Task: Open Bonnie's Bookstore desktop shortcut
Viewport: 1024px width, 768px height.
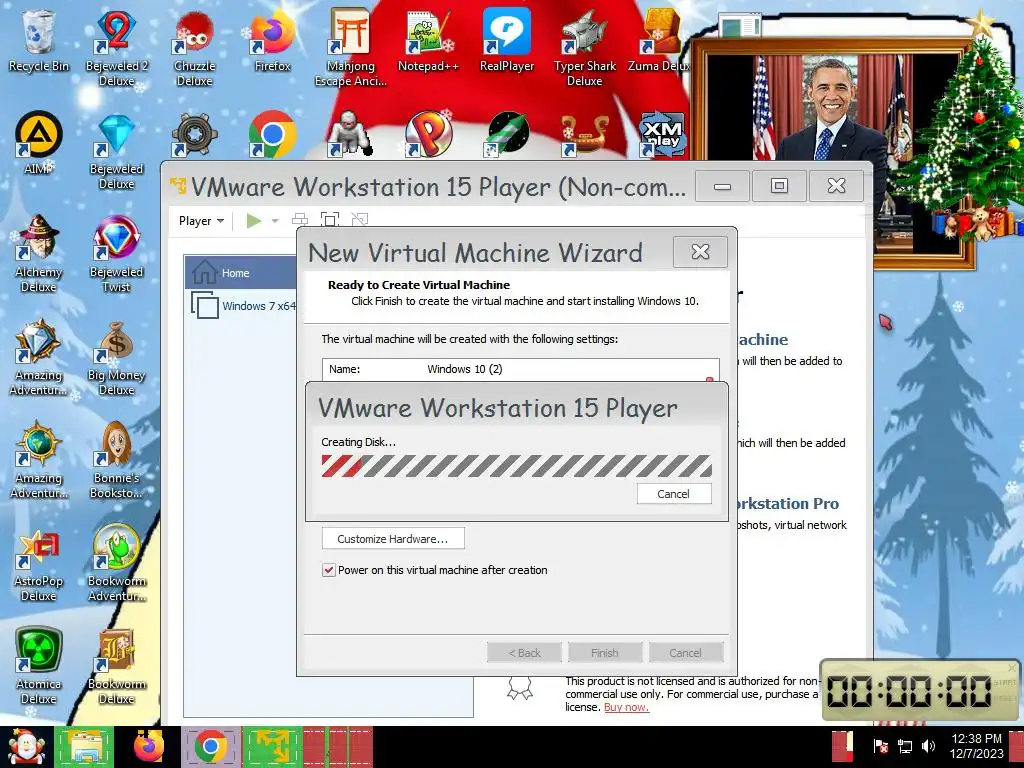Action: [116, 461]
